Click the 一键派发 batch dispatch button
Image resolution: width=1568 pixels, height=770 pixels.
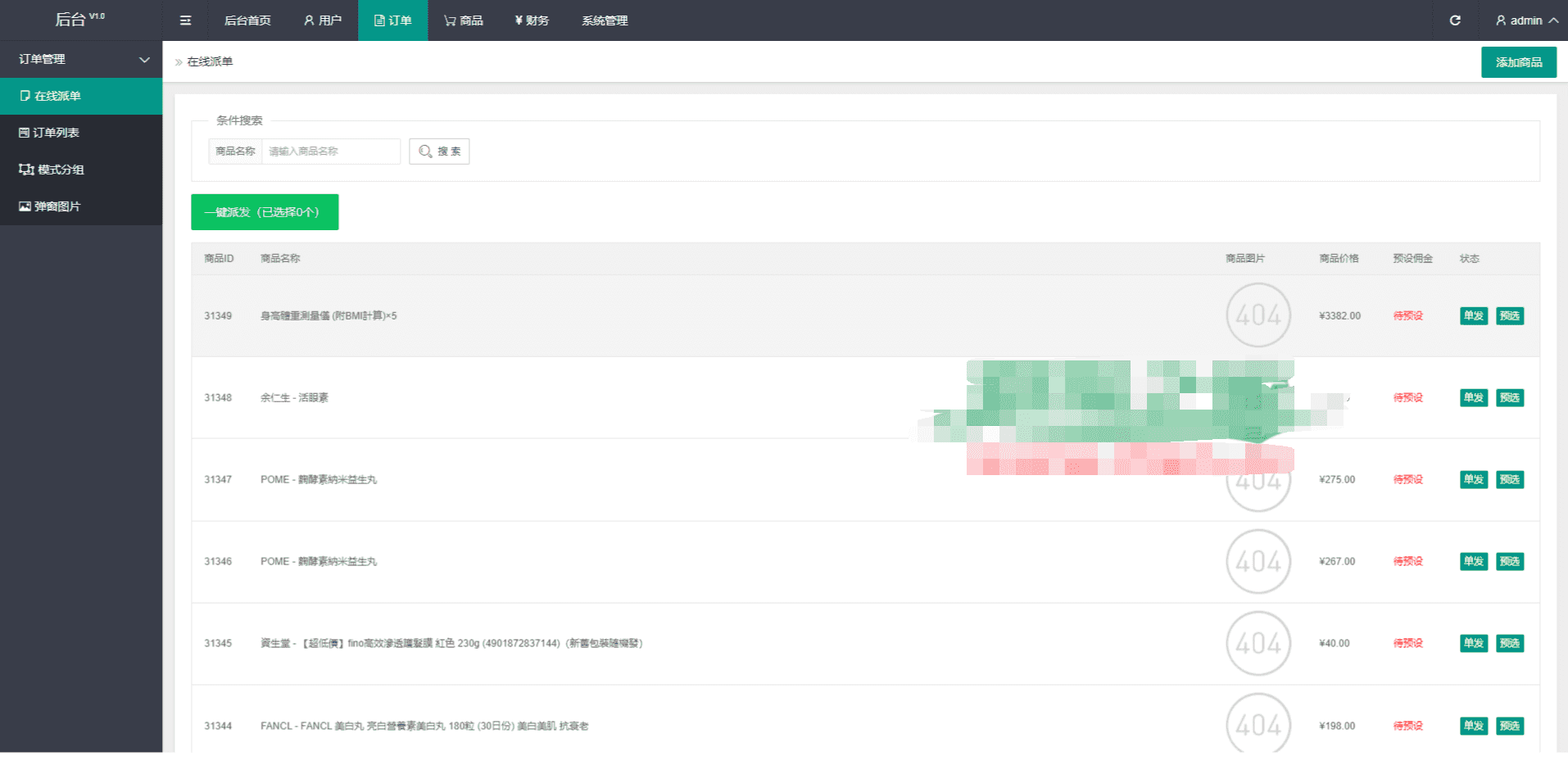[265, 212]
